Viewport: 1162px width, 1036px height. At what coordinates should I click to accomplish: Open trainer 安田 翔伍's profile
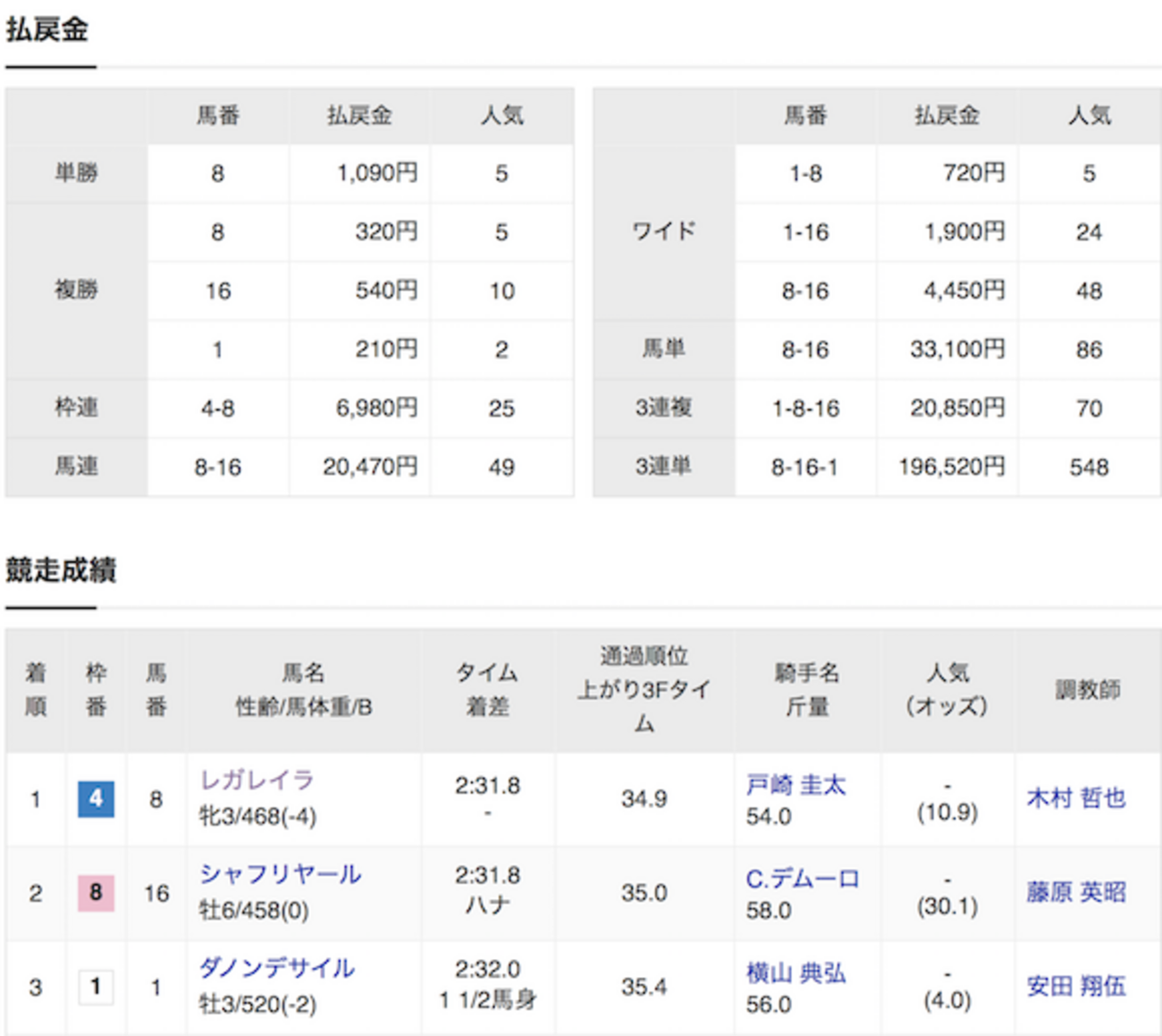(1077, 987)
